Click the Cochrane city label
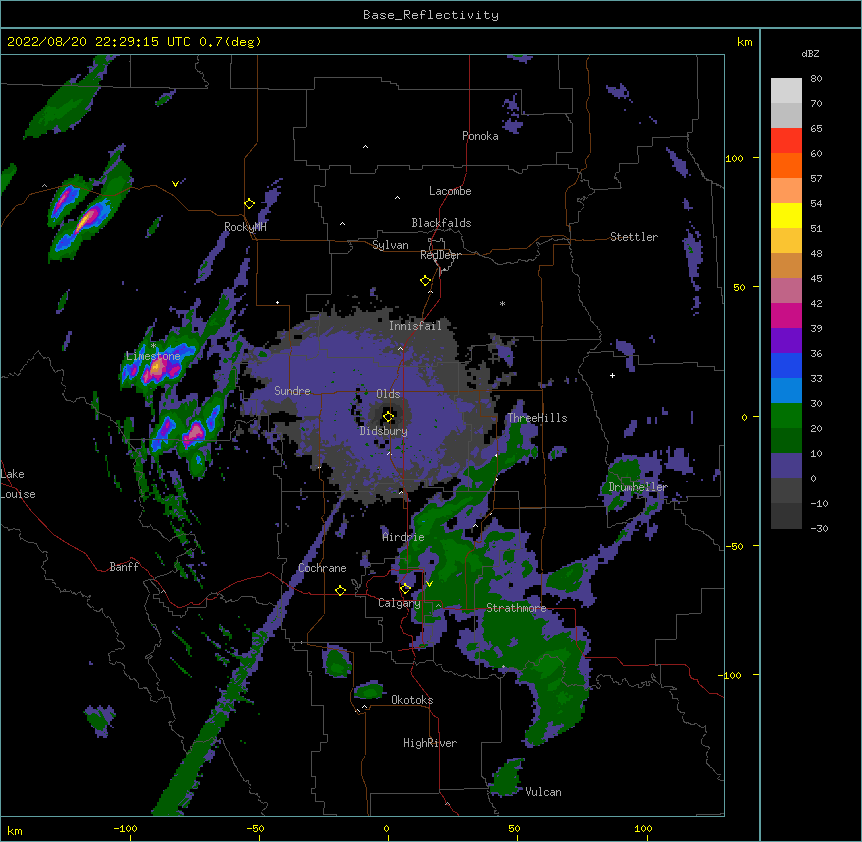Image resolution: width=862 pixels, height=842 pixels. pyautogui.click(x=322, y=568)
